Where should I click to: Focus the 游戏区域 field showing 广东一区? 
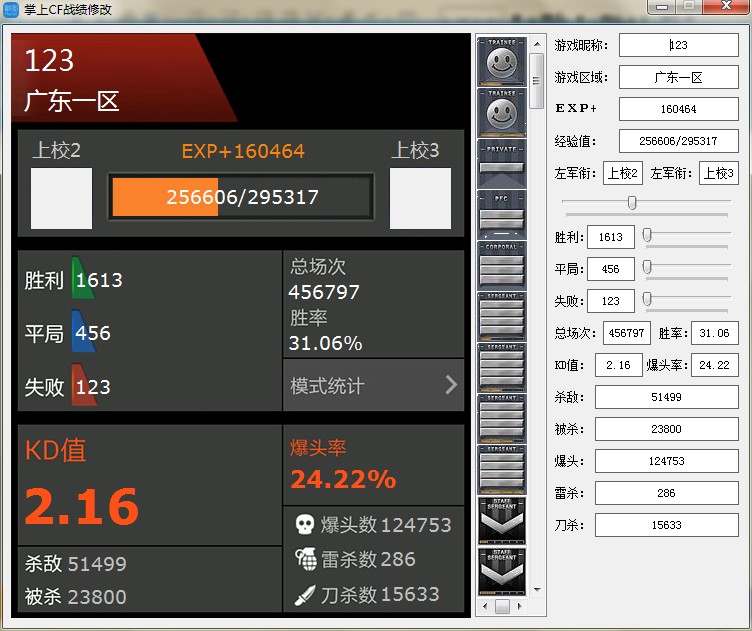pyautogui.click(x=679, y=77)
